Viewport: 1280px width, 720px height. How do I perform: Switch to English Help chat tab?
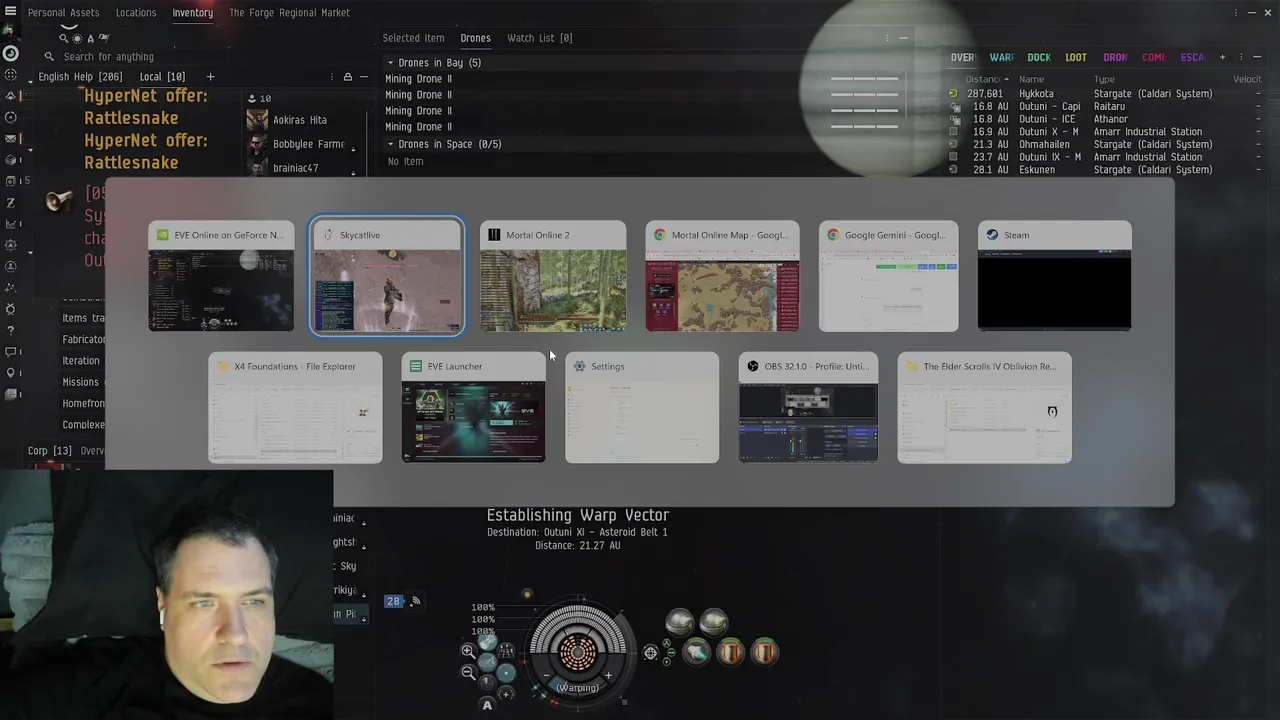80,77
